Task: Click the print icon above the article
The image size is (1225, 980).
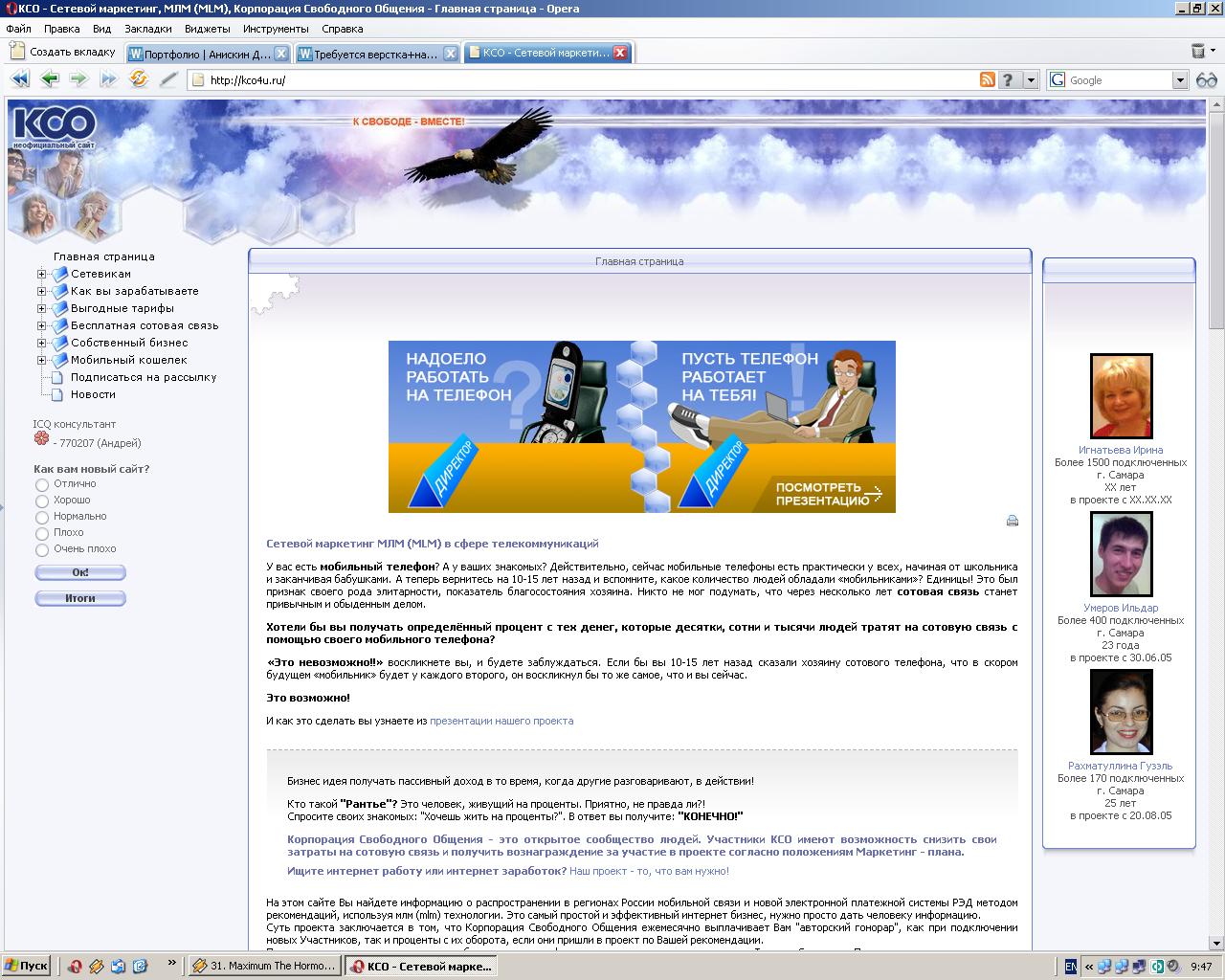Action: [x=1013, y=521]
